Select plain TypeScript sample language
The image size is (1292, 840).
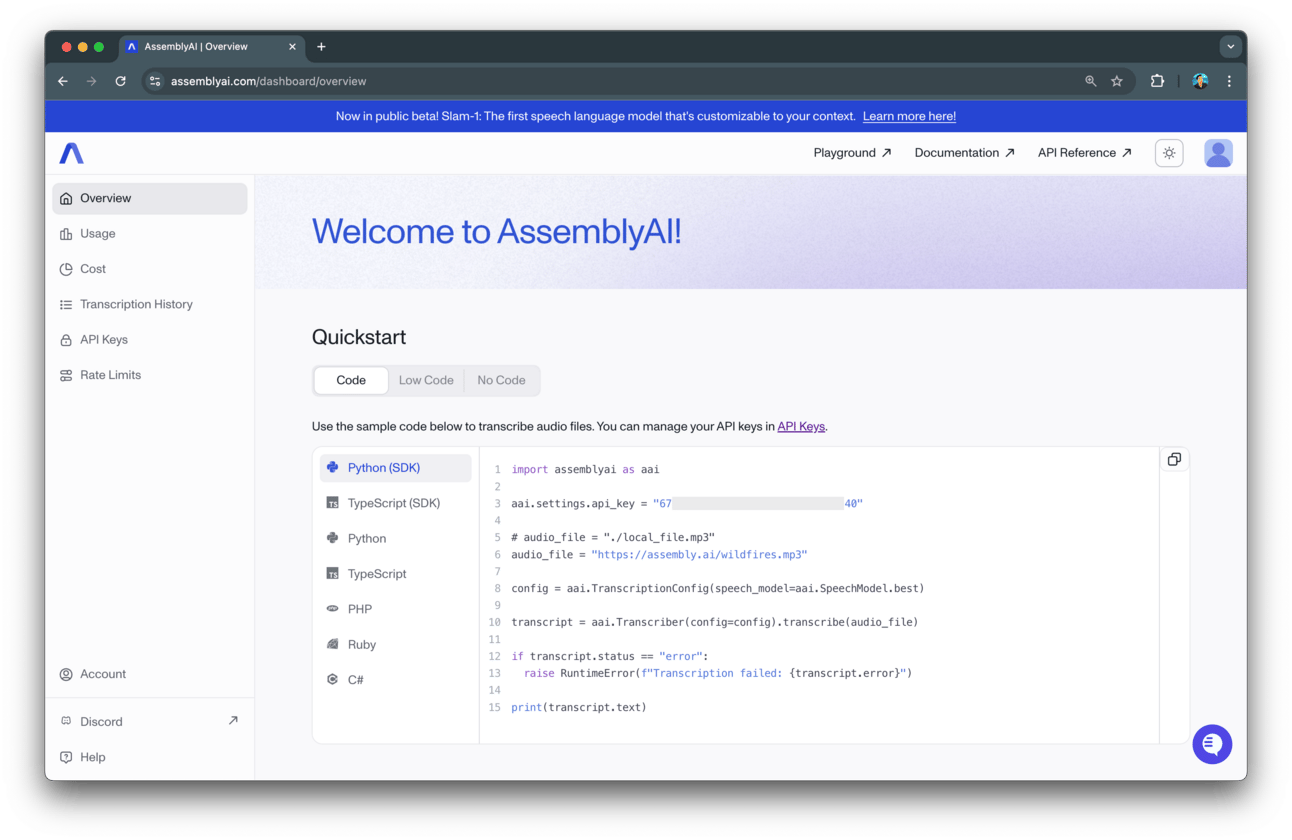click(x=396, y=574)
